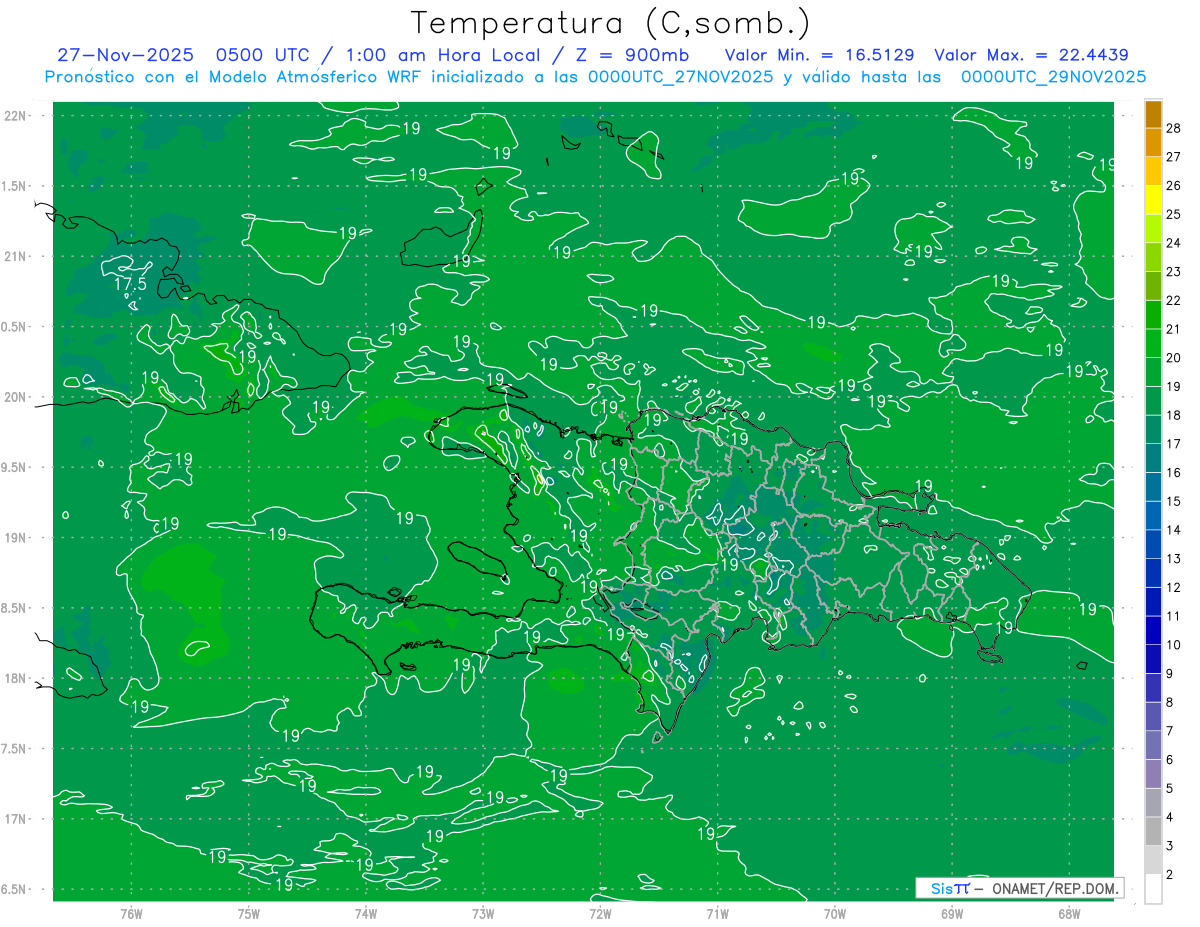Click the '68W' longitude label
Viewport: 1200px width, 927px height.
1069,913
